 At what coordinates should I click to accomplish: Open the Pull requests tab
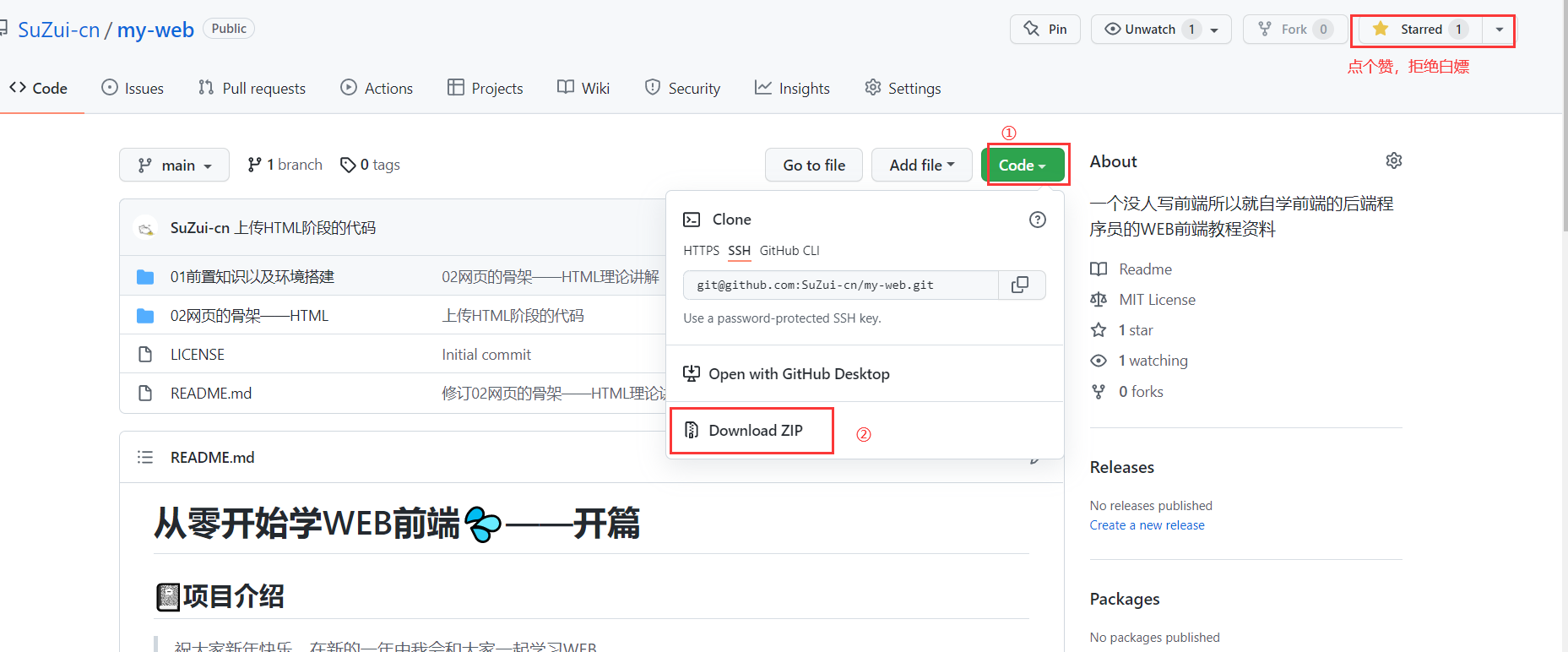click(252, 88)
